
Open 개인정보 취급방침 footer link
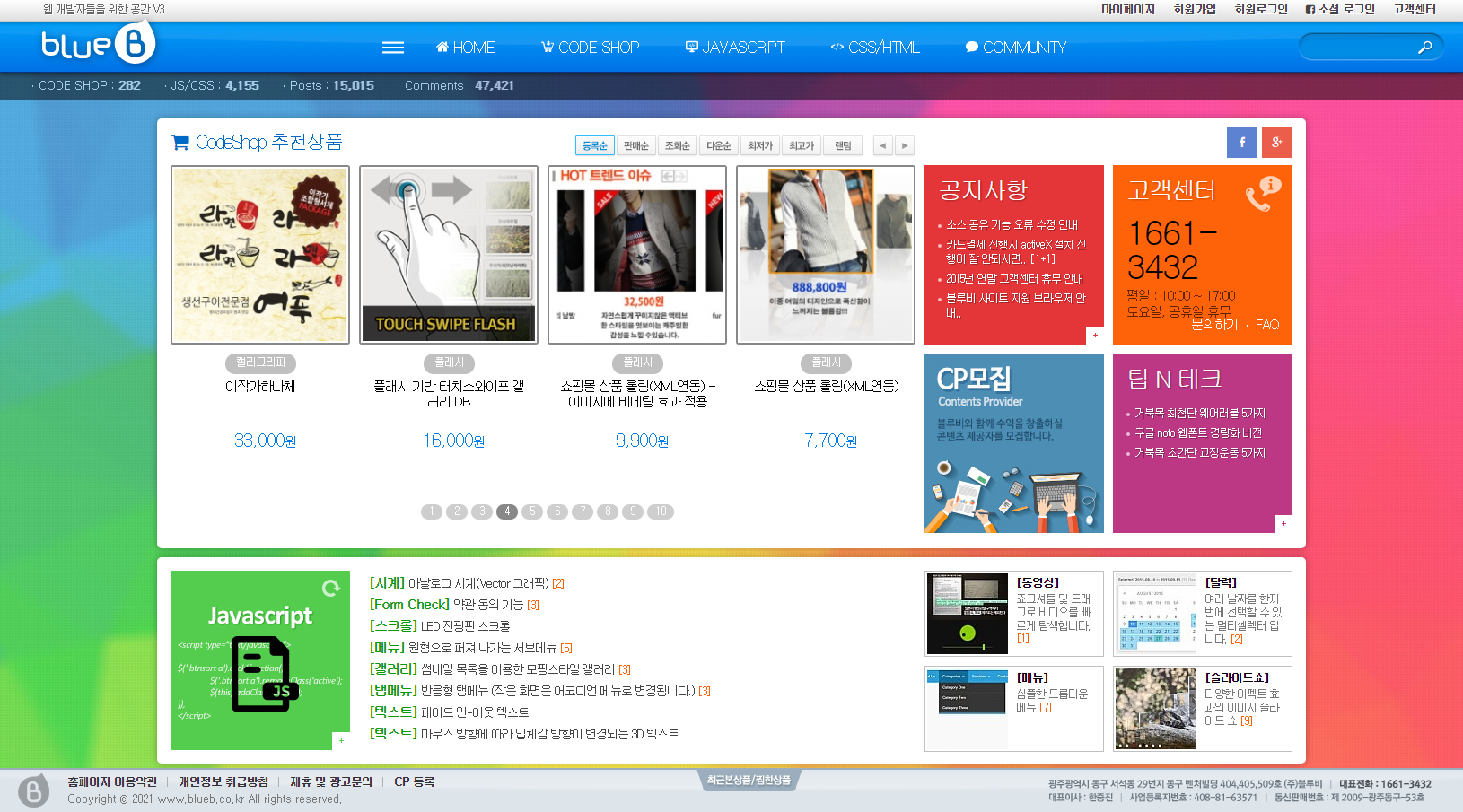click(223, 782)
